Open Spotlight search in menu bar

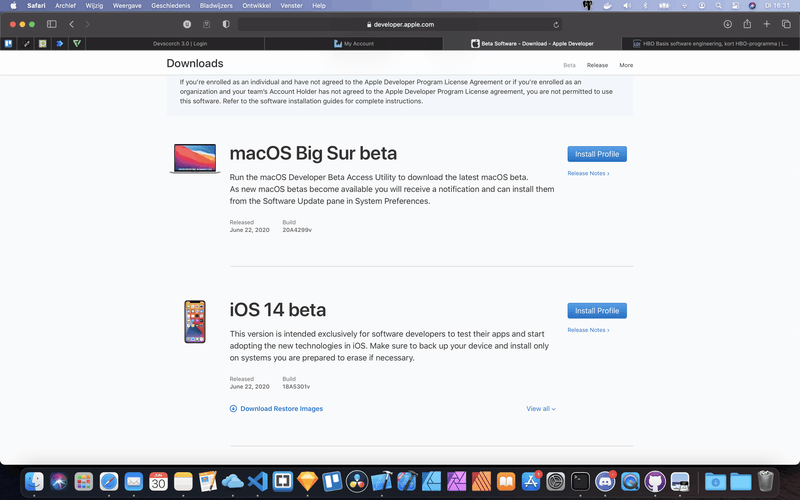pos(718,6)
